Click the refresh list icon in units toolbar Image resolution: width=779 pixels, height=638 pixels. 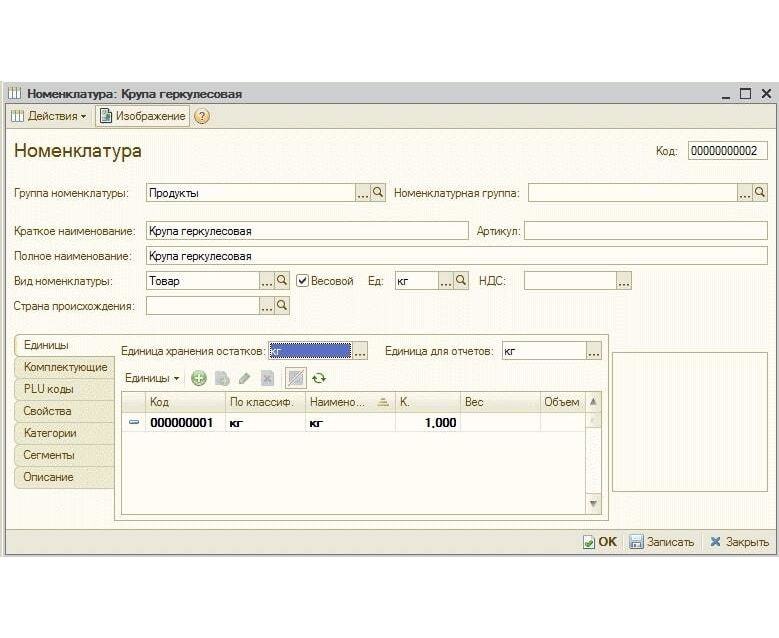(319, 378)
